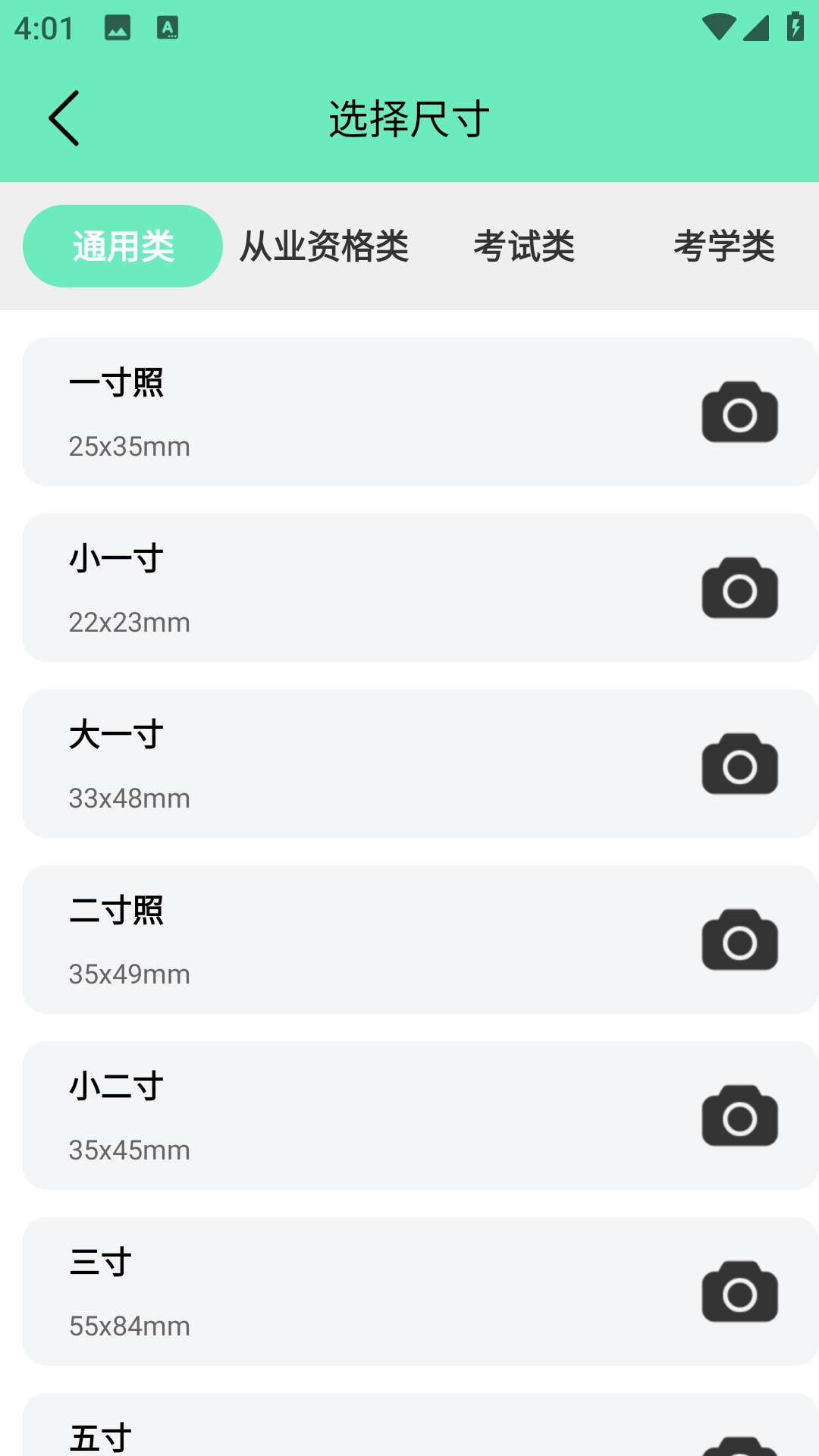
Task: Open the 五寸 size card
Action: (100, 1436)
